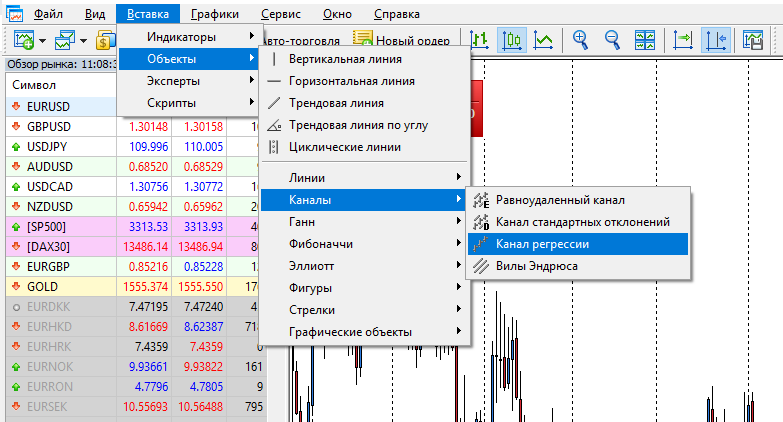The width and height of the screenshot is (783, 422).
Task: Select the EURNOK symbol
Action: point(50,367)
